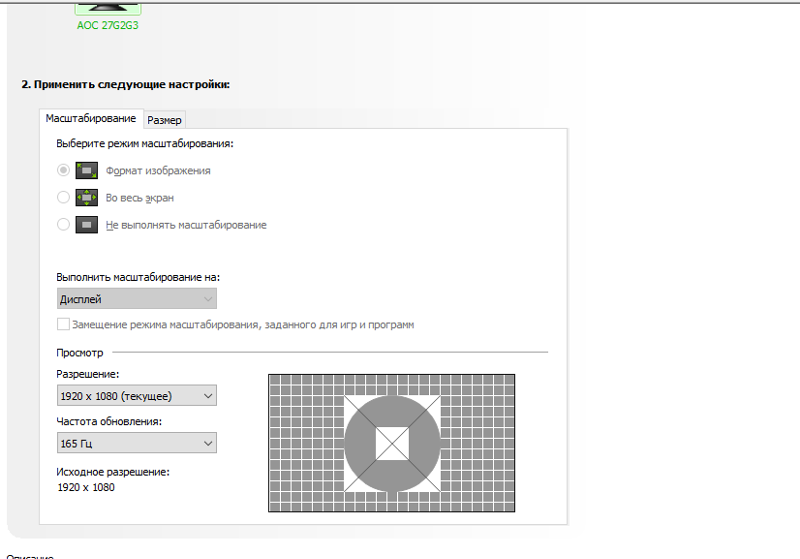Click the aspect ratio scaling mode icon
This screenshot has width=800, height=559.
87,171
